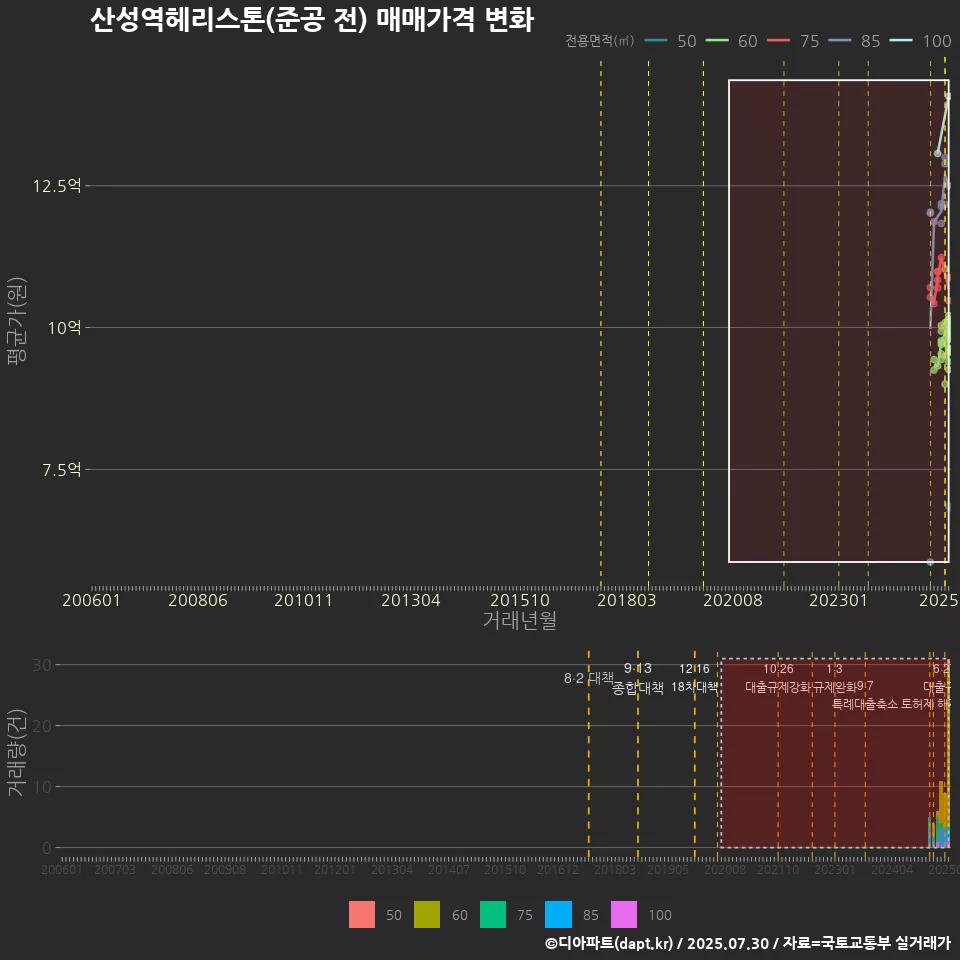Click volume chart's 201612 date label
This screenshot has height=960, width=960.
558,869
